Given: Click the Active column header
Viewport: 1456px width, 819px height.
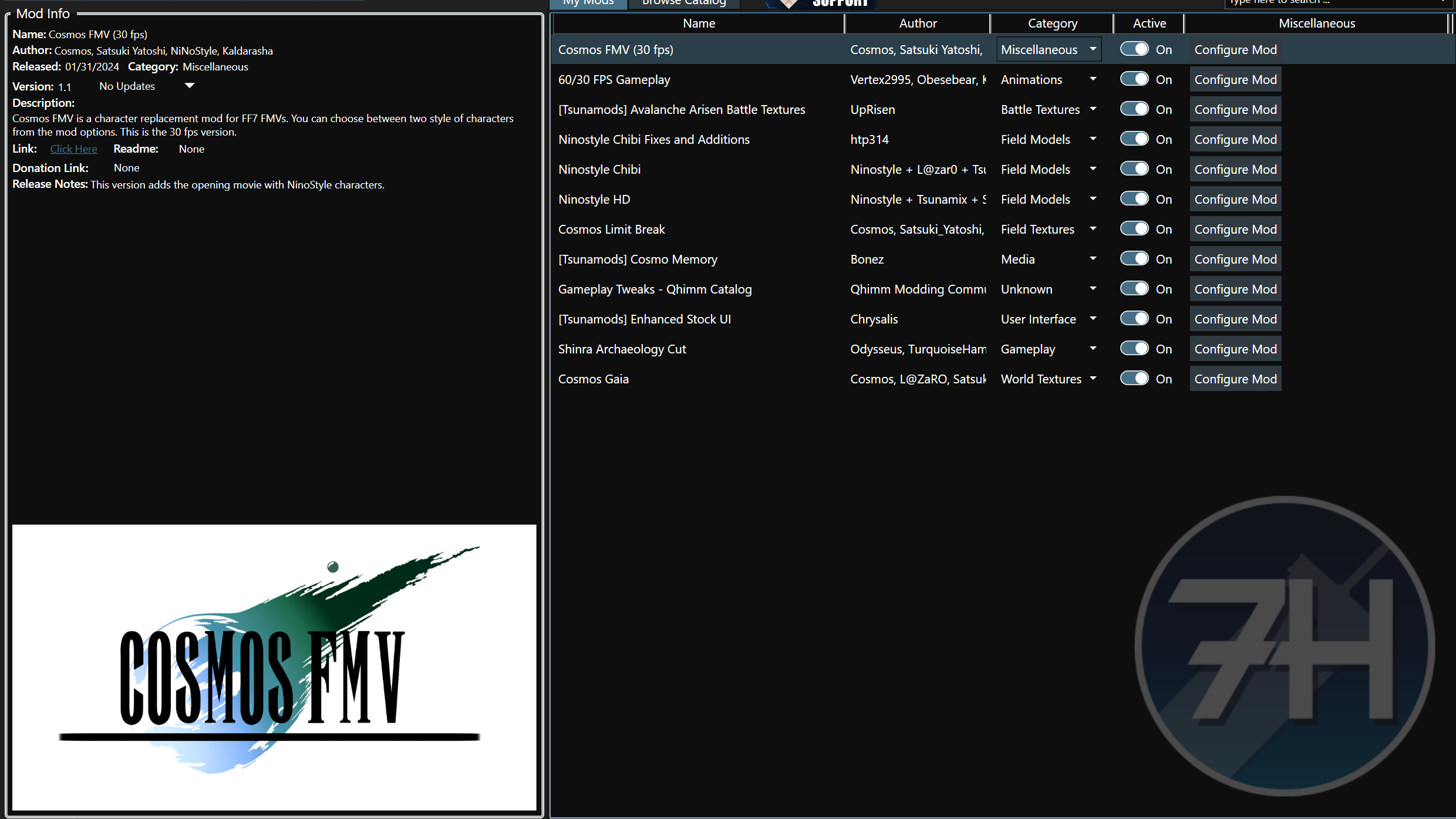Looking at the screenshot, I should pyautogui.click(x=1149, y=23).
